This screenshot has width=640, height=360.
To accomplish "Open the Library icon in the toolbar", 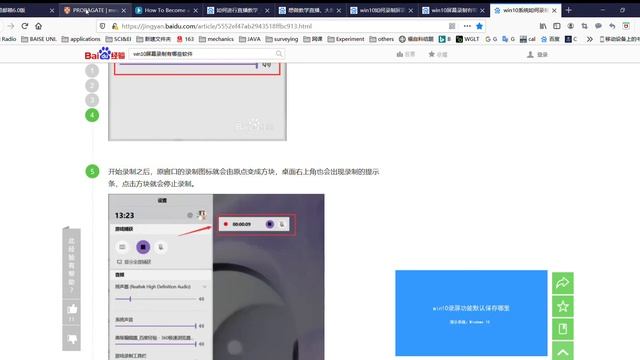I will (543, 26).
